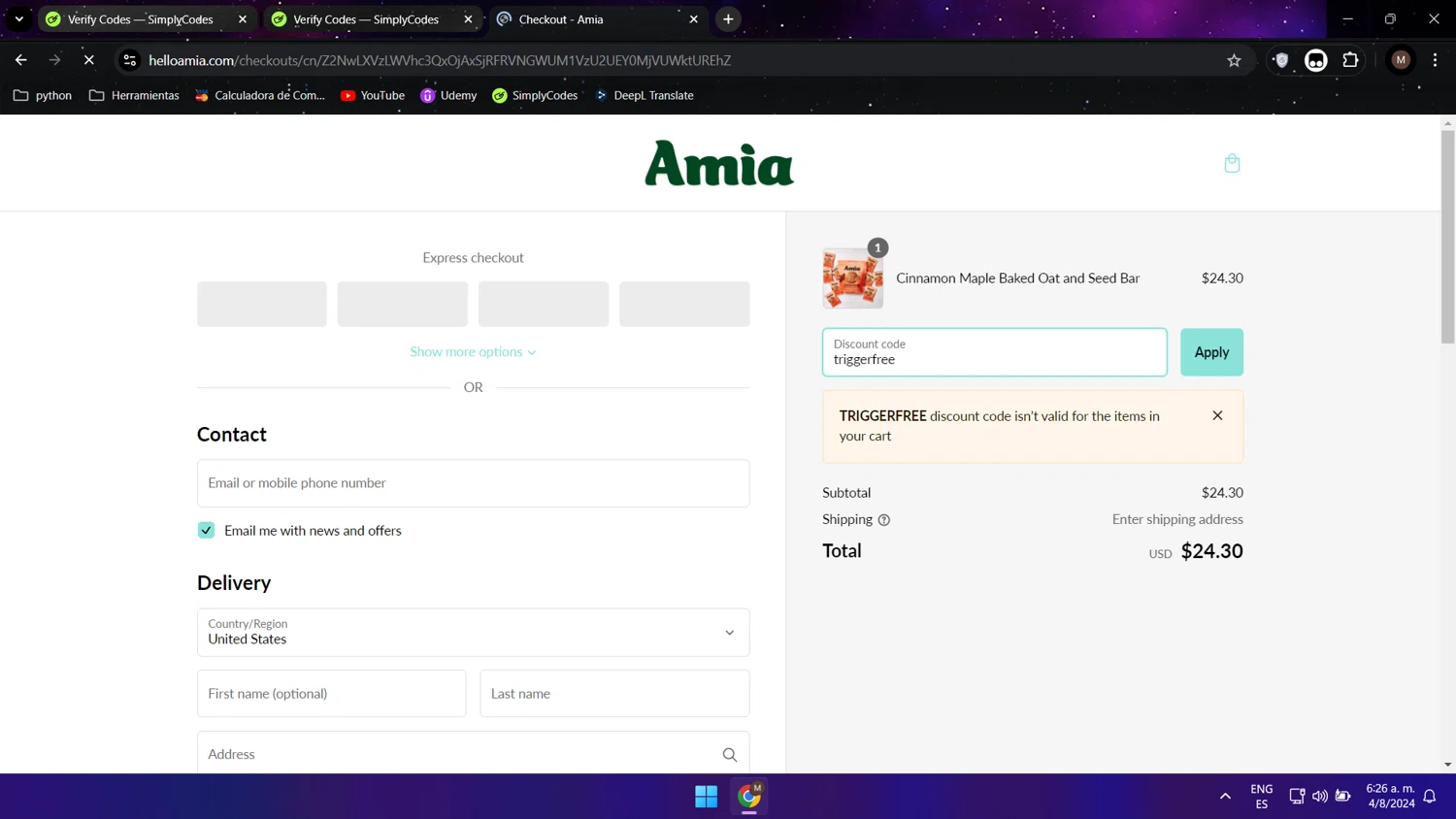Screen dimensions: 1456x819
Task: Click the First name (optional) field
Action: (331, 694)
